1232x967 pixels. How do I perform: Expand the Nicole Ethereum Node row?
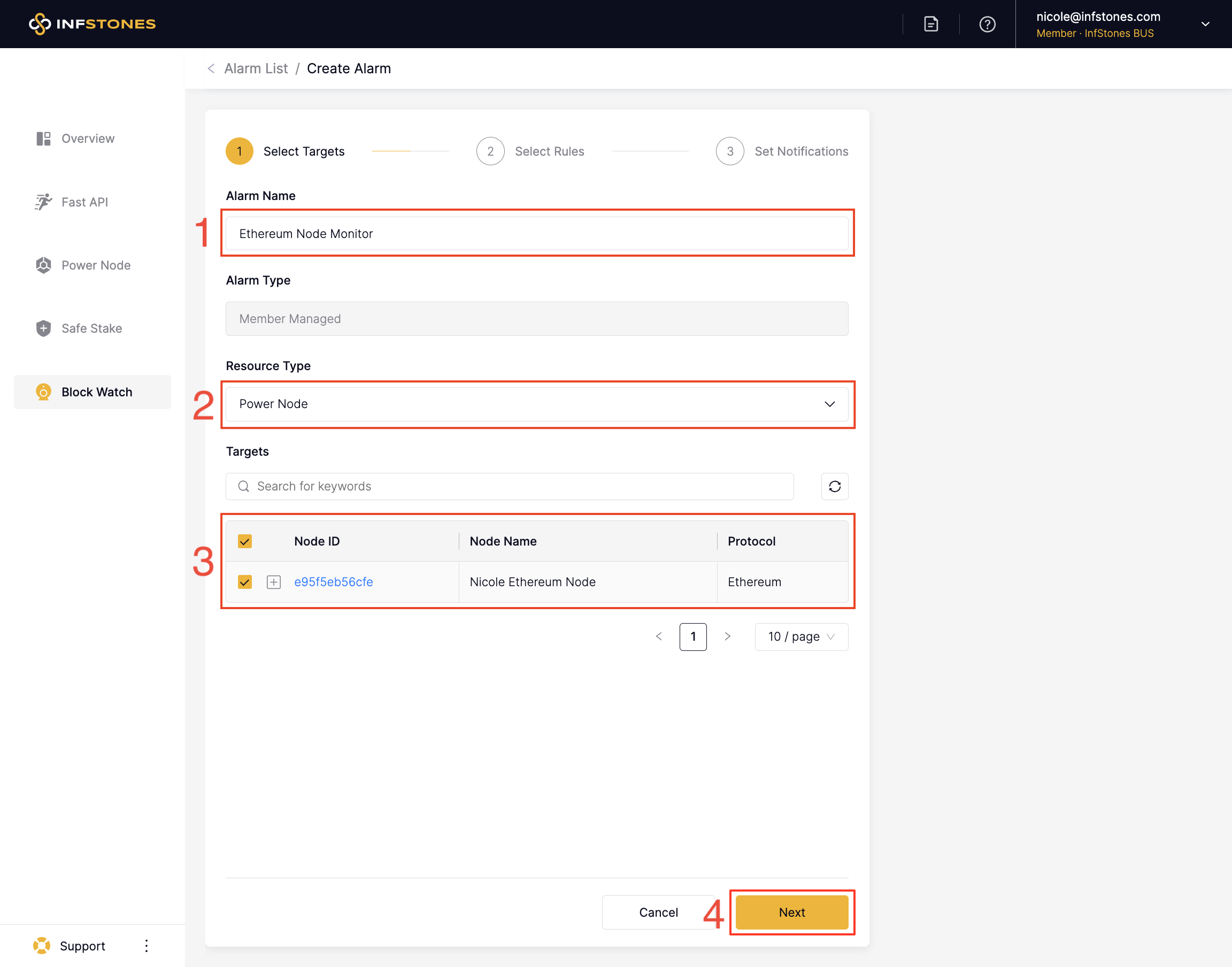(273, 582)
